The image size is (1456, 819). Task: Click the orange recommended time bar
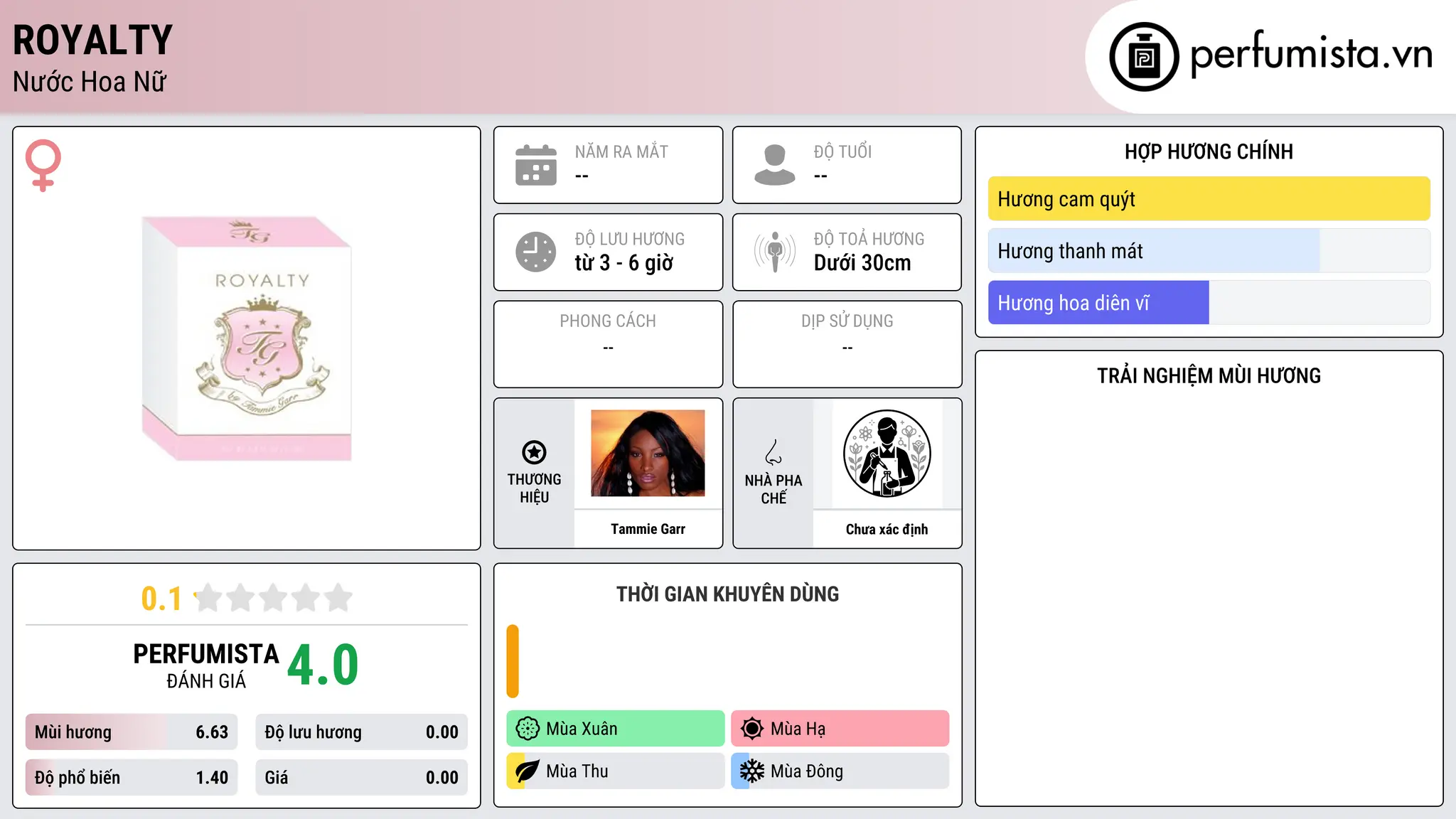[x=513, y=661]
